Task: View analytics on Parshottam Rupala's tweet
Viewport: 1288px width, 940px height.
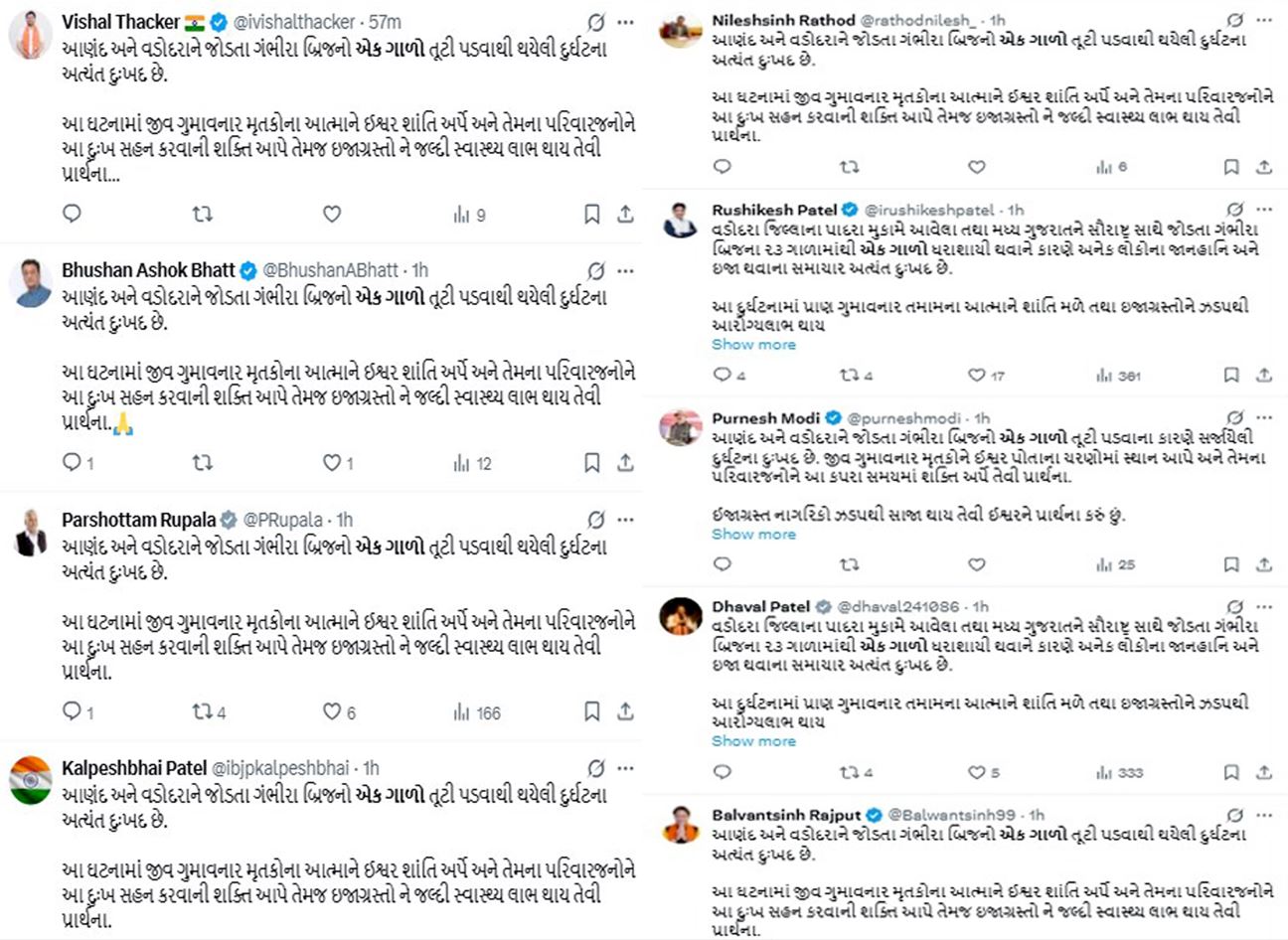Action: pyautogui.click(x=461, y=712)
